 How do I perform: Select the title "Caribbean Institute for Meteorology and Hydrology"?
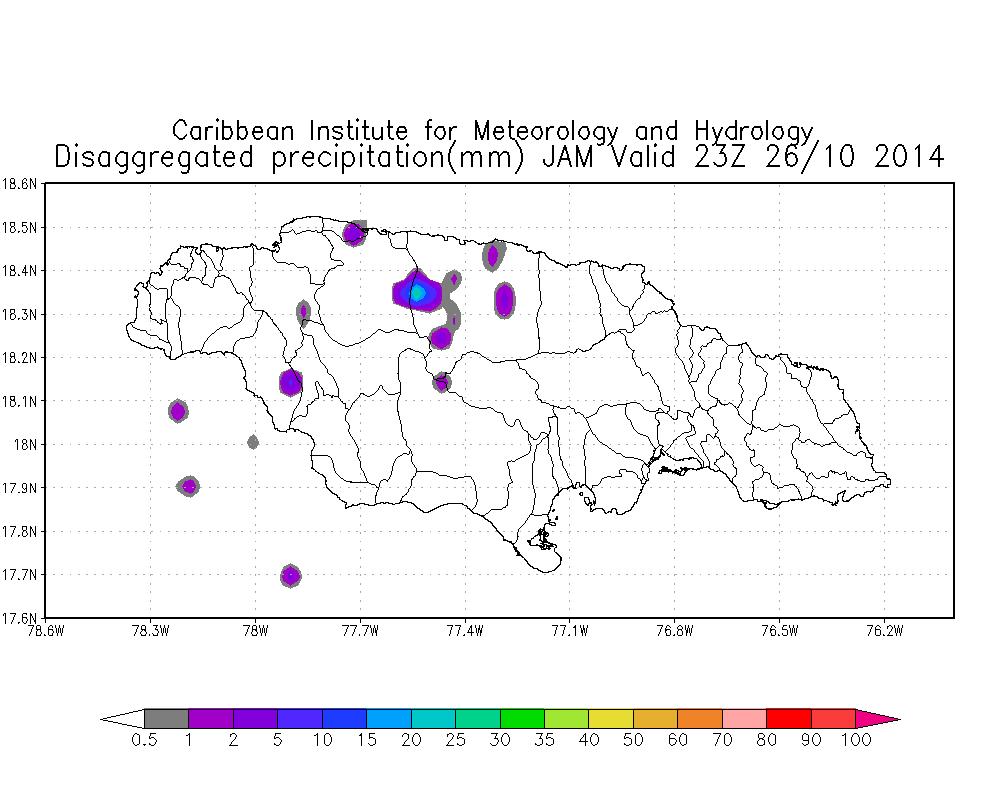(x=493, y=131)
